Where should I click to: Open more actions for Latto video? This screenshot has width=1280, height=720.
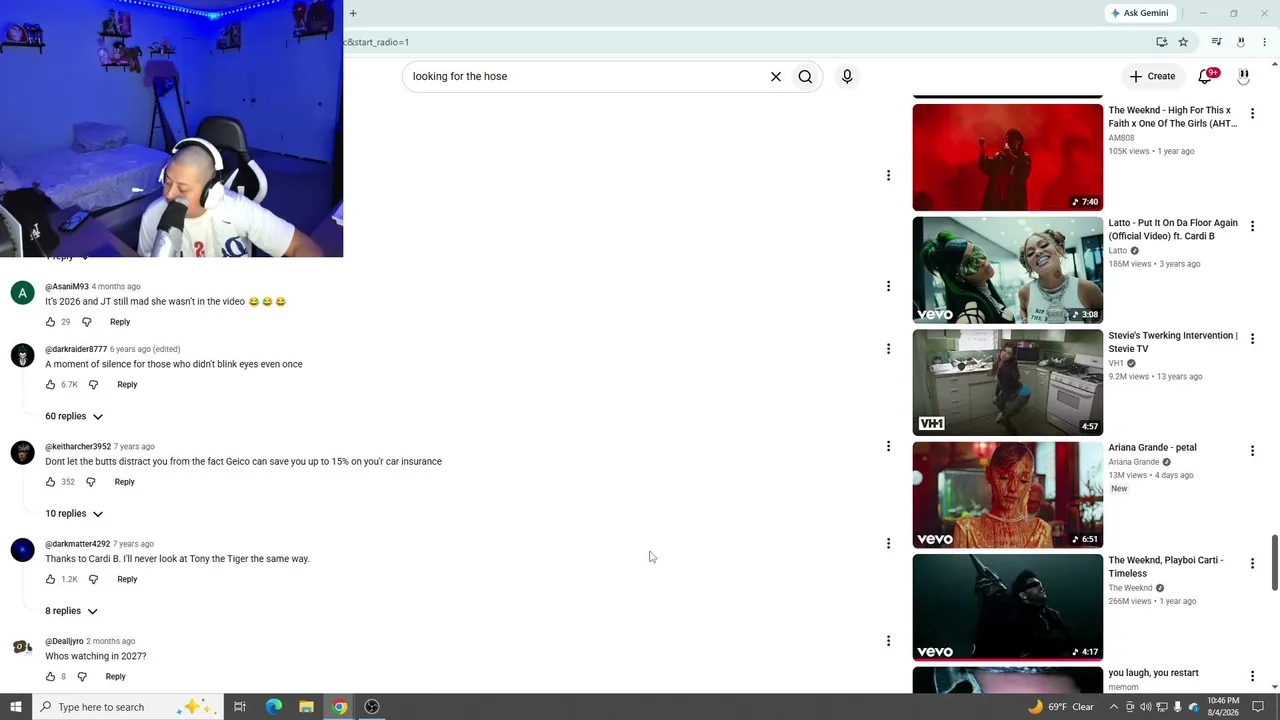tap(1252, 226)
